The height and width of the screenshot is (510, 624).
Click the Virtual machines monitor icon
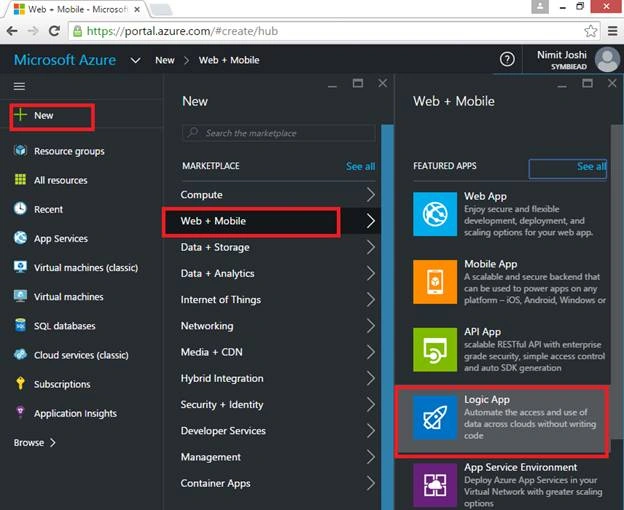[20, 296]
